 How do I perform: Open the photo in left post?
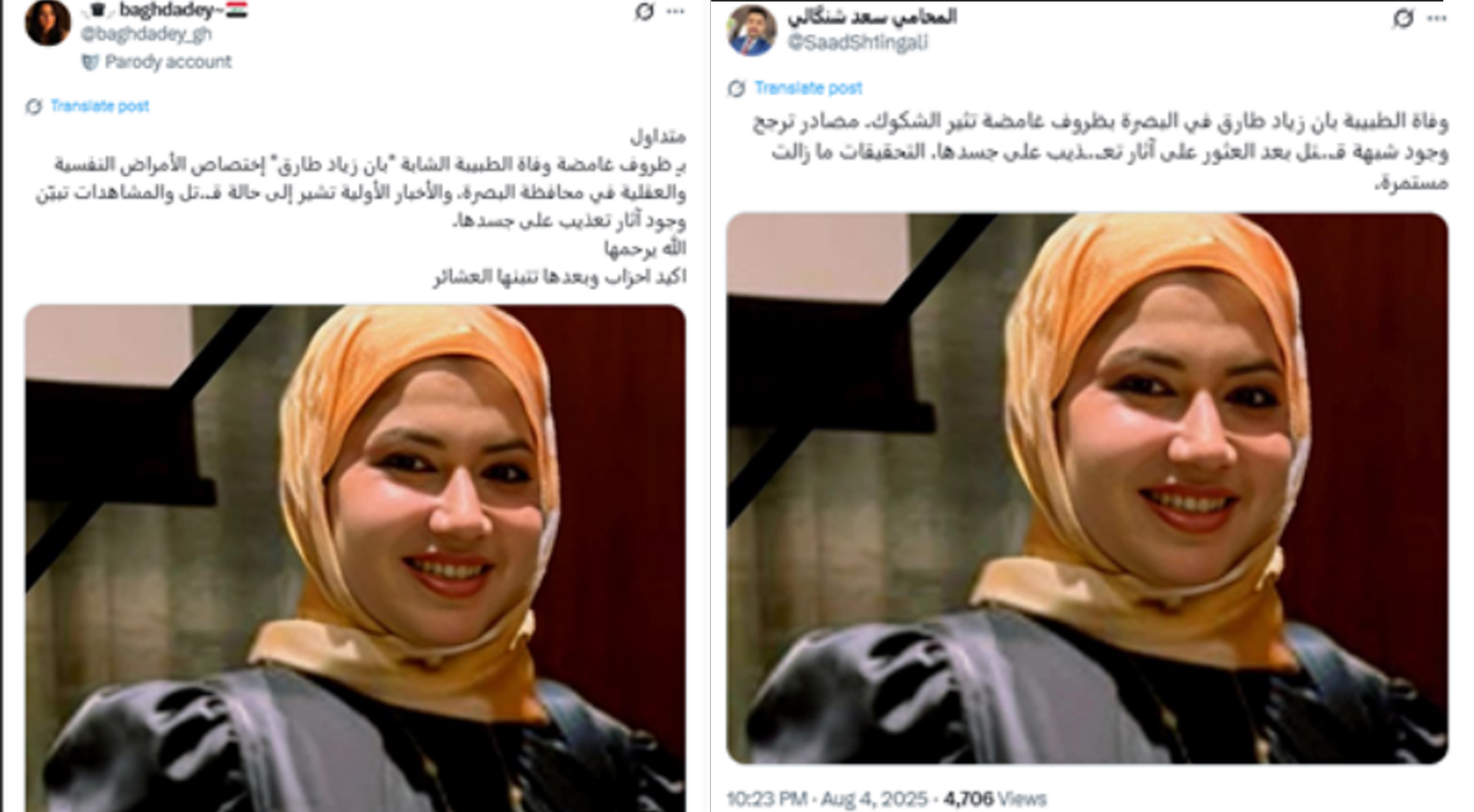(x=355, y=558)
